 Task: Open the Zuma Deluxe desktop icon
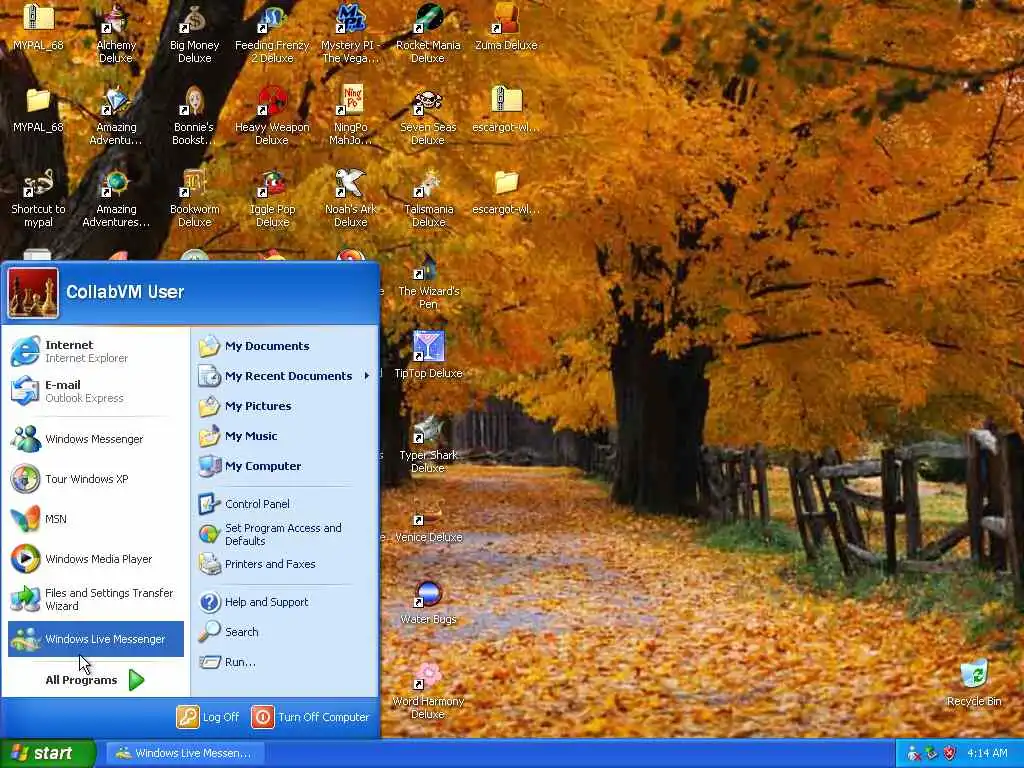[506, 28]
